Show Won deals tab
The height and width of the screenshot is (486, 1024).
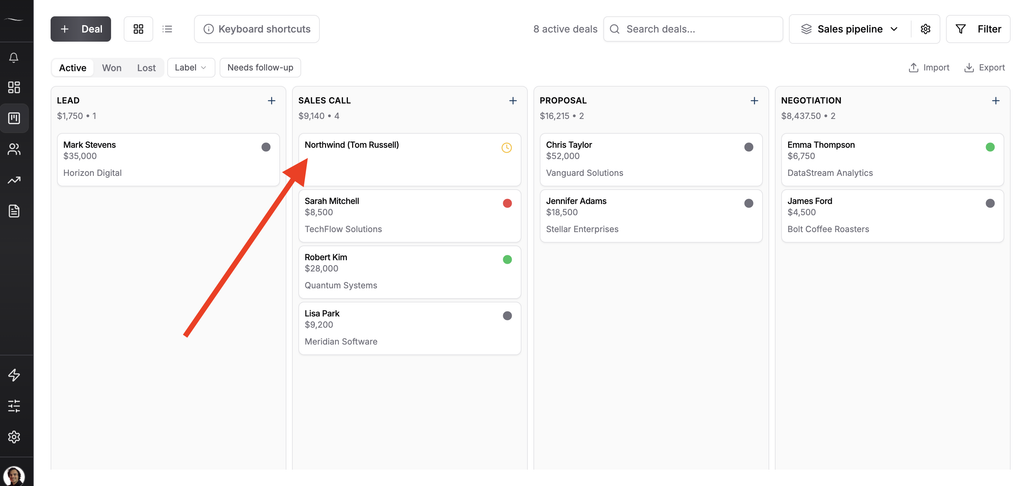point(112,68)
